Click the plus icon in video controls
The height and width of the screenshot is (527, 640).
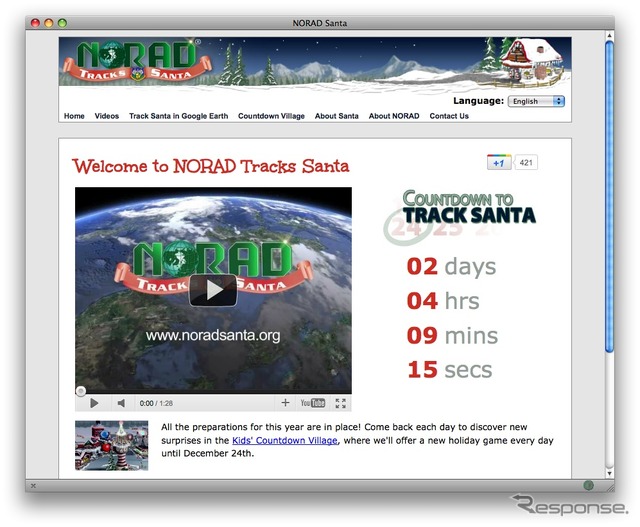click(285, 403)
